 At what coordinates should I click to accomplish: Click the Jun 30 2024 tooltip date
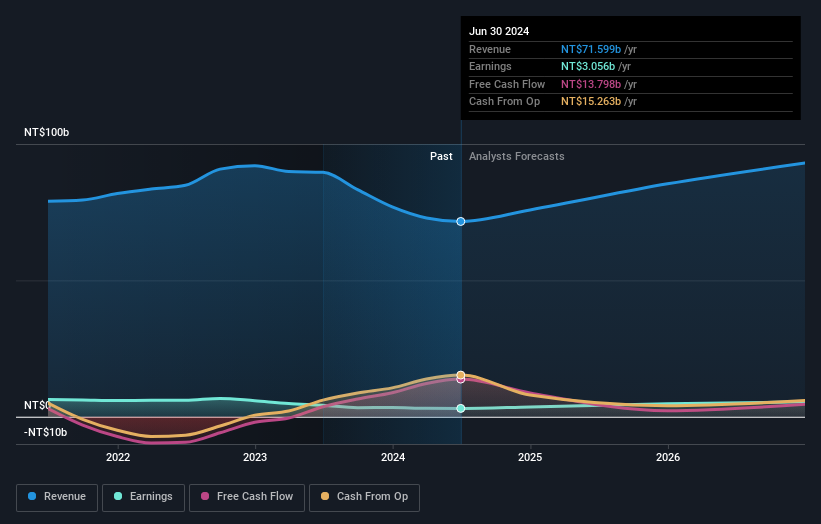coord(499,31)
